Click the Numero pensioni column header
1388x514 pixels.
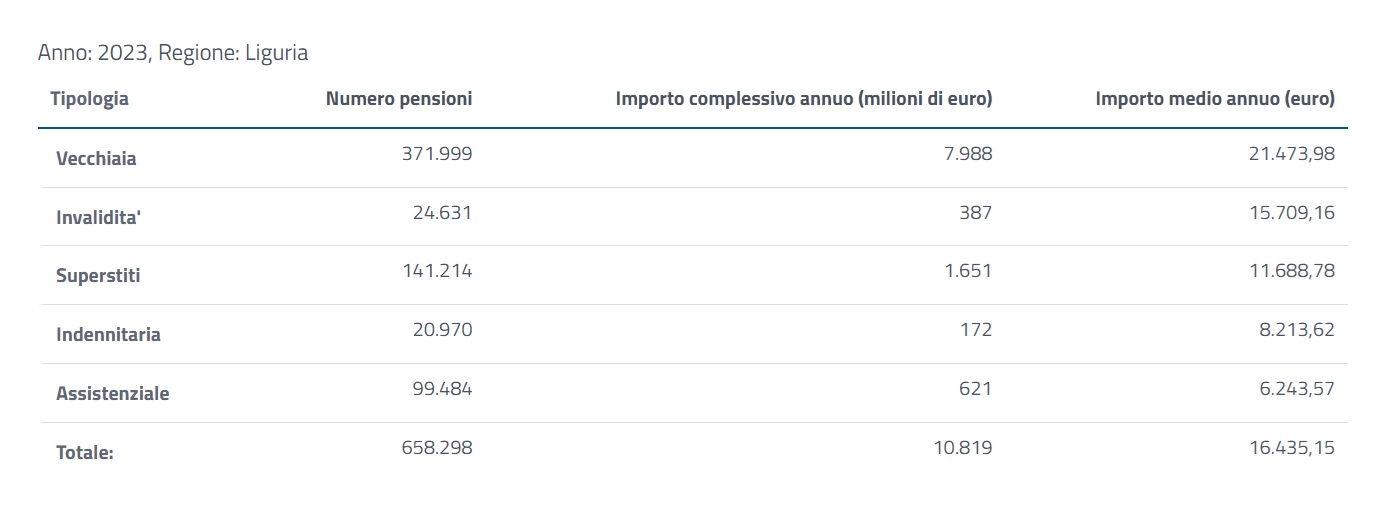point(399,99)
